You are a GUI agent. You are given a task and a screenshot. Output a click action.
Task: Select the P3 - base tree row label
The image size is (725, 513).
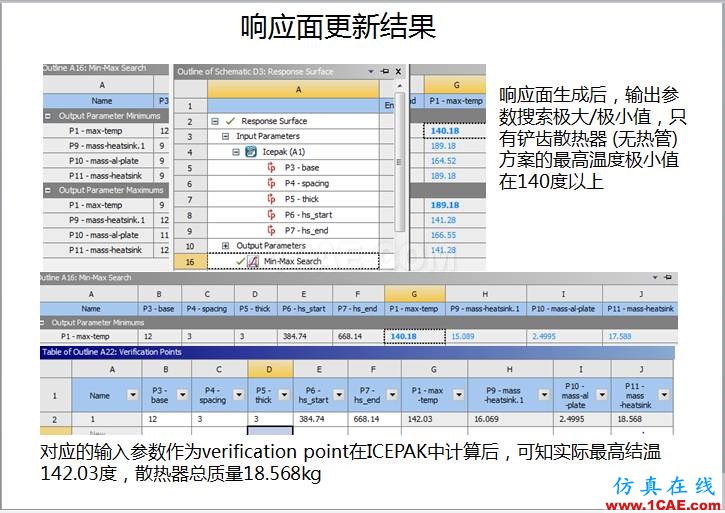tap(302, 167)
